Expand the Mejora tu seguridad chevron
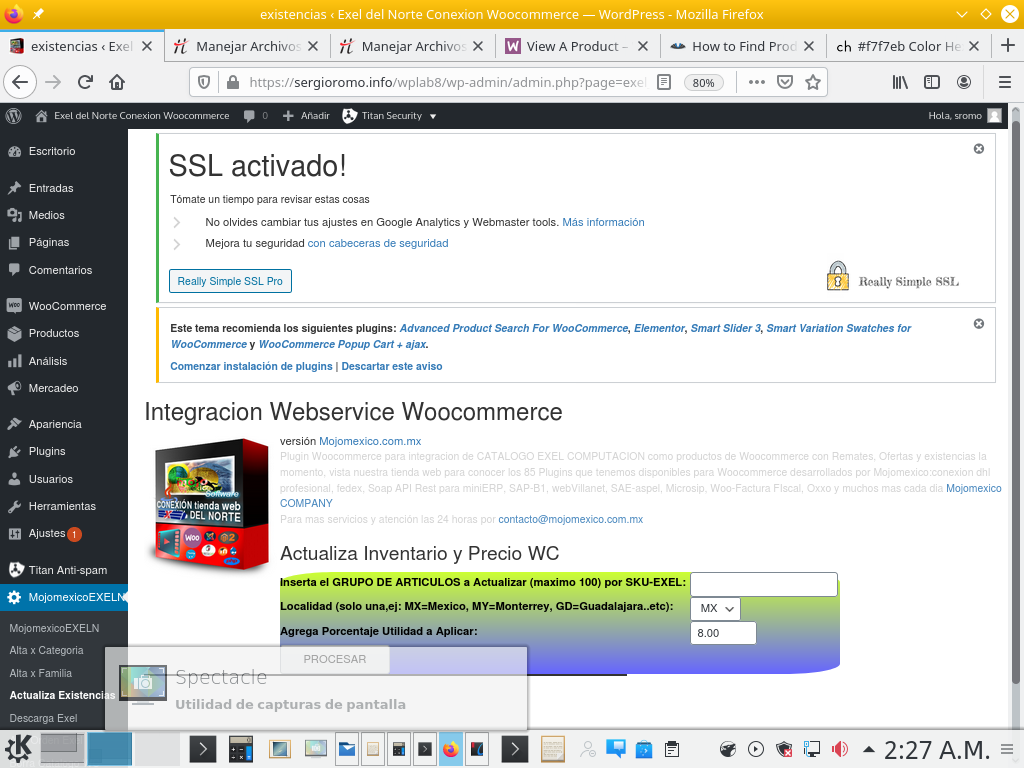This screenshot has width=1024, height=768. coord(176,244)
